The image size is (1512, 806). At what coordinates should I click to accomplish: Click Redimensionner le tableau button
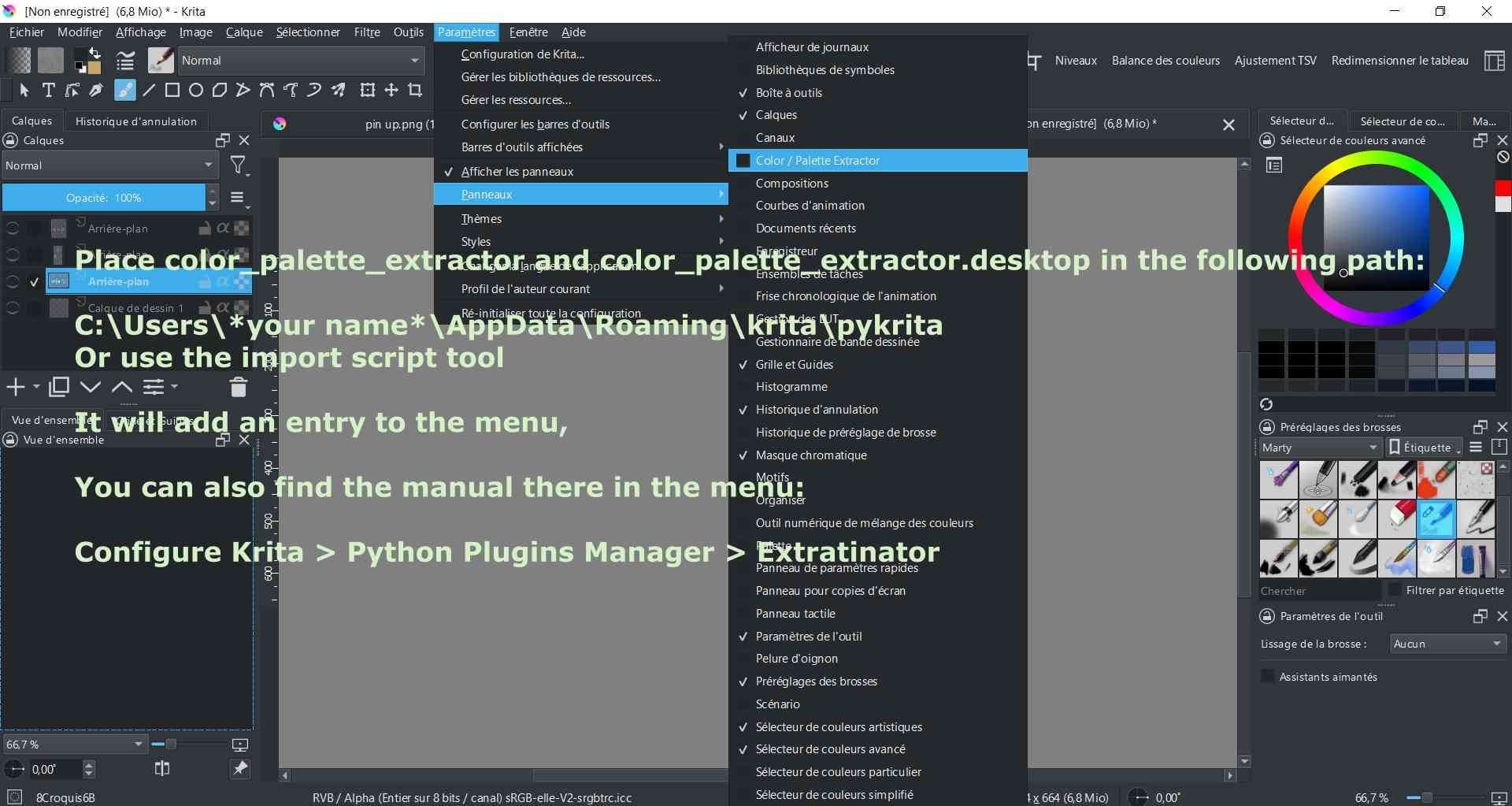click(x=1399, y=61)
